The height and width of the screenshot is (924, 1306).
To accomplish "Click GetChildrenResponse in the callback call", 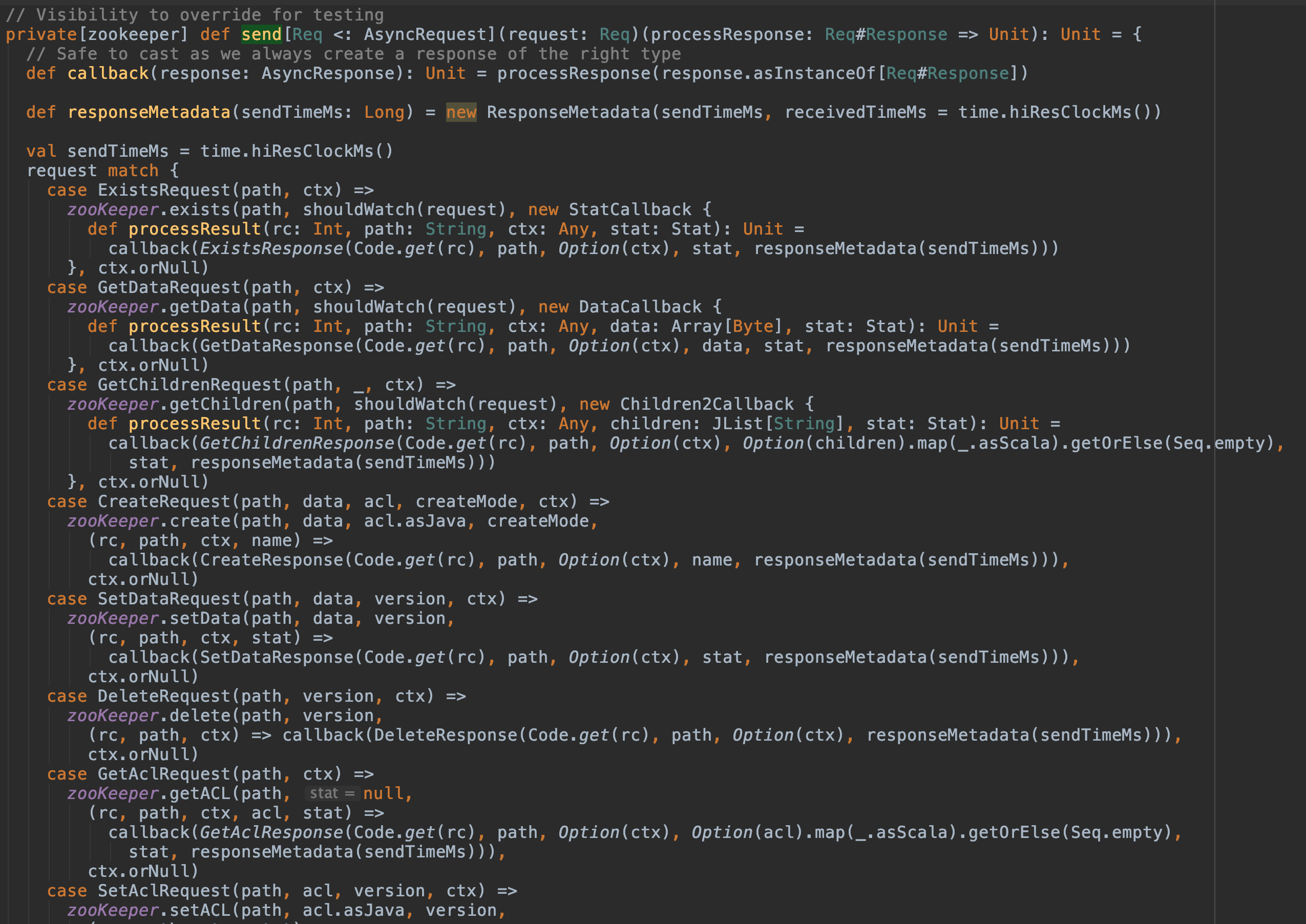I will point(297,443).
